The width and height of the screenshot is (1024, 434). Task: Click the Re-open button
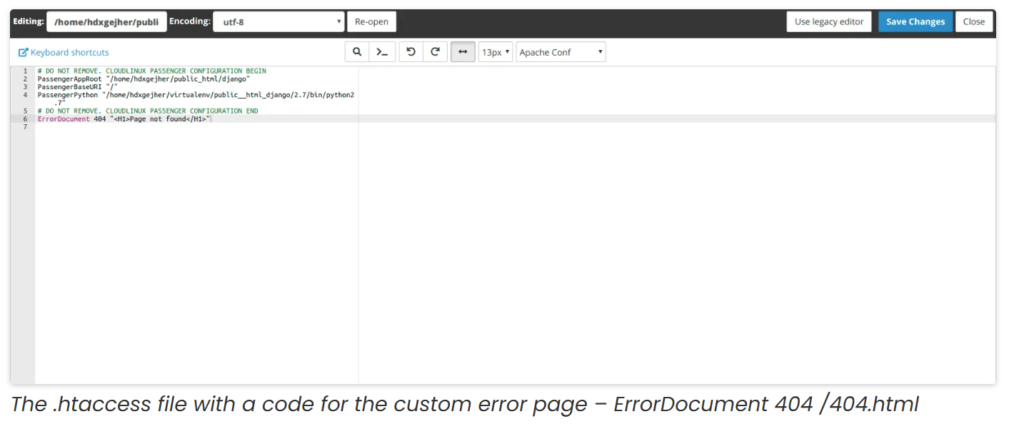tap(372, 22)
